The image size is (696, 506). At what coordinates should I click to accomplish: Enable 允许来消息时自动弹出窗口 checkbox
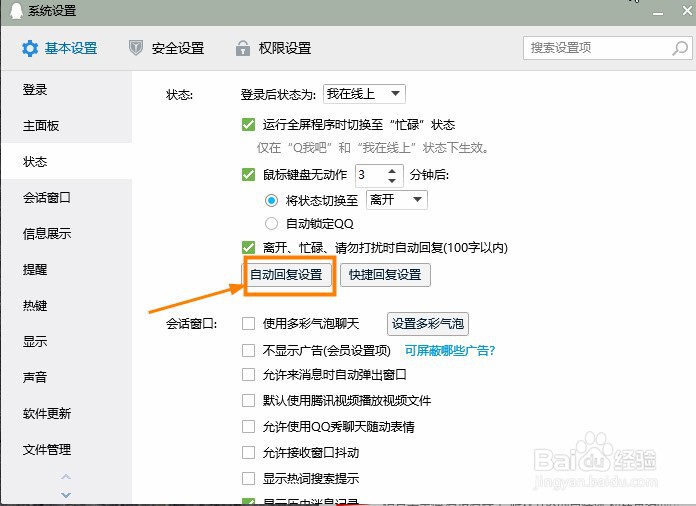[x=248, y=375]
